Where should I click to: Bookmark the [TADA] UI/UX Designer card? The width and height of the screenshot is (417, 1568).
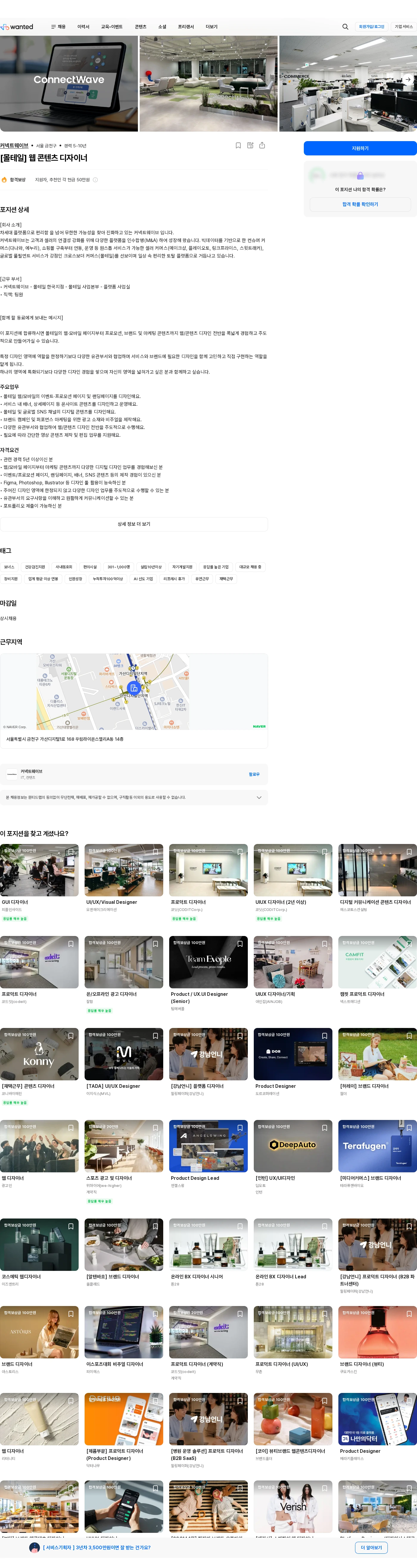pos(155,1035)
